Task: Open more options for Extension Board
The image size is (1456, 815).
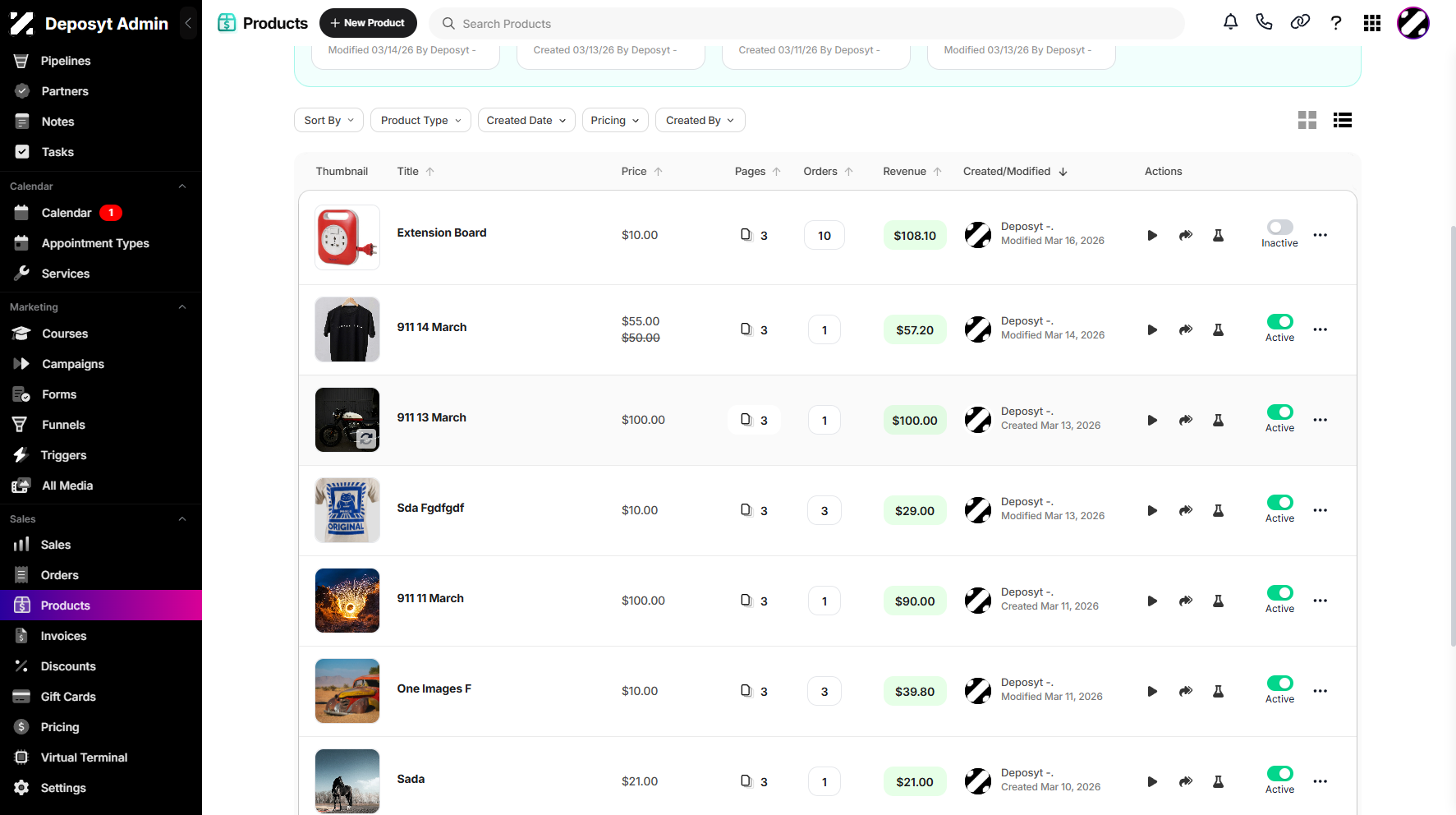Action: click(x=1321, y=235)
